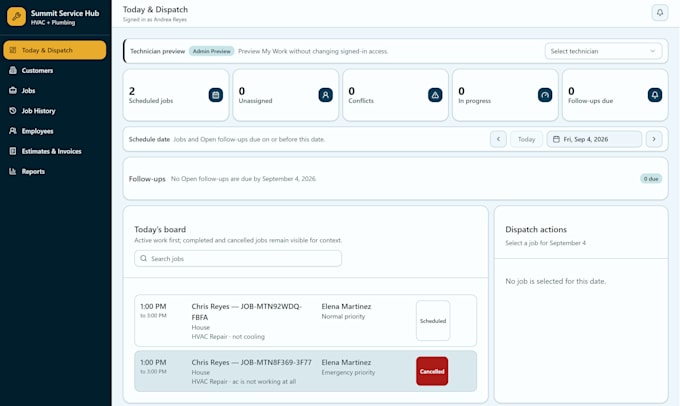Screen dimensions: 680x406
Task: Click the Job History clock icon
Action: [x=13, y=111]
